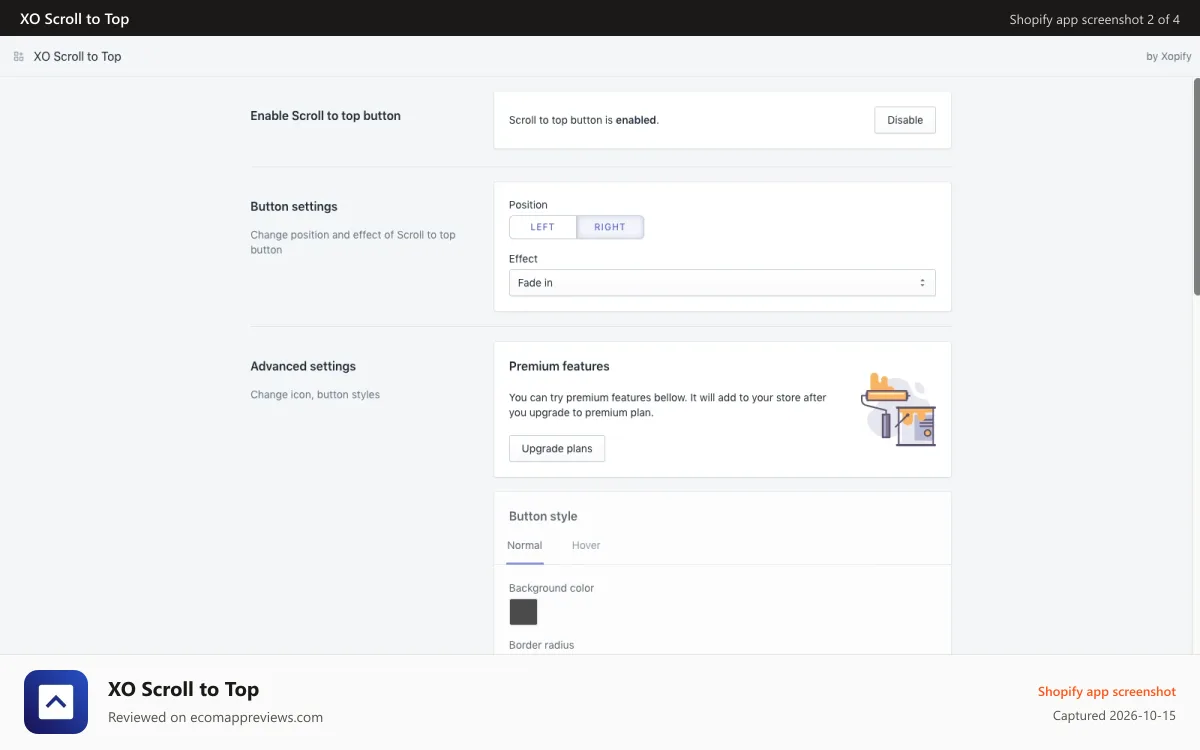This screenshot has width=1200, height=750.
Task: Click the app grid icon beside XO Scroll to Top
Action: 19,57
